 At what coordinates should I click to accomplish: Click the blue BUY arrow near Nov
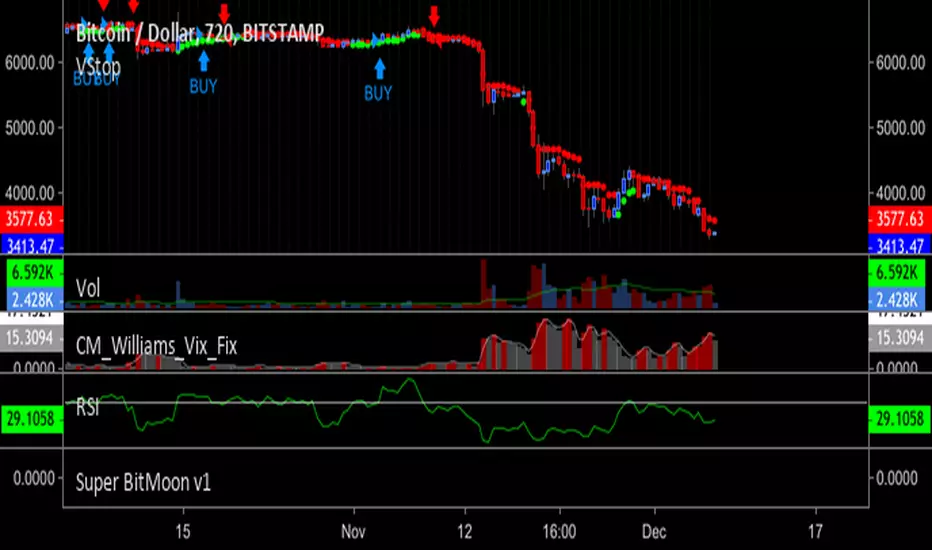pos(380,68)
